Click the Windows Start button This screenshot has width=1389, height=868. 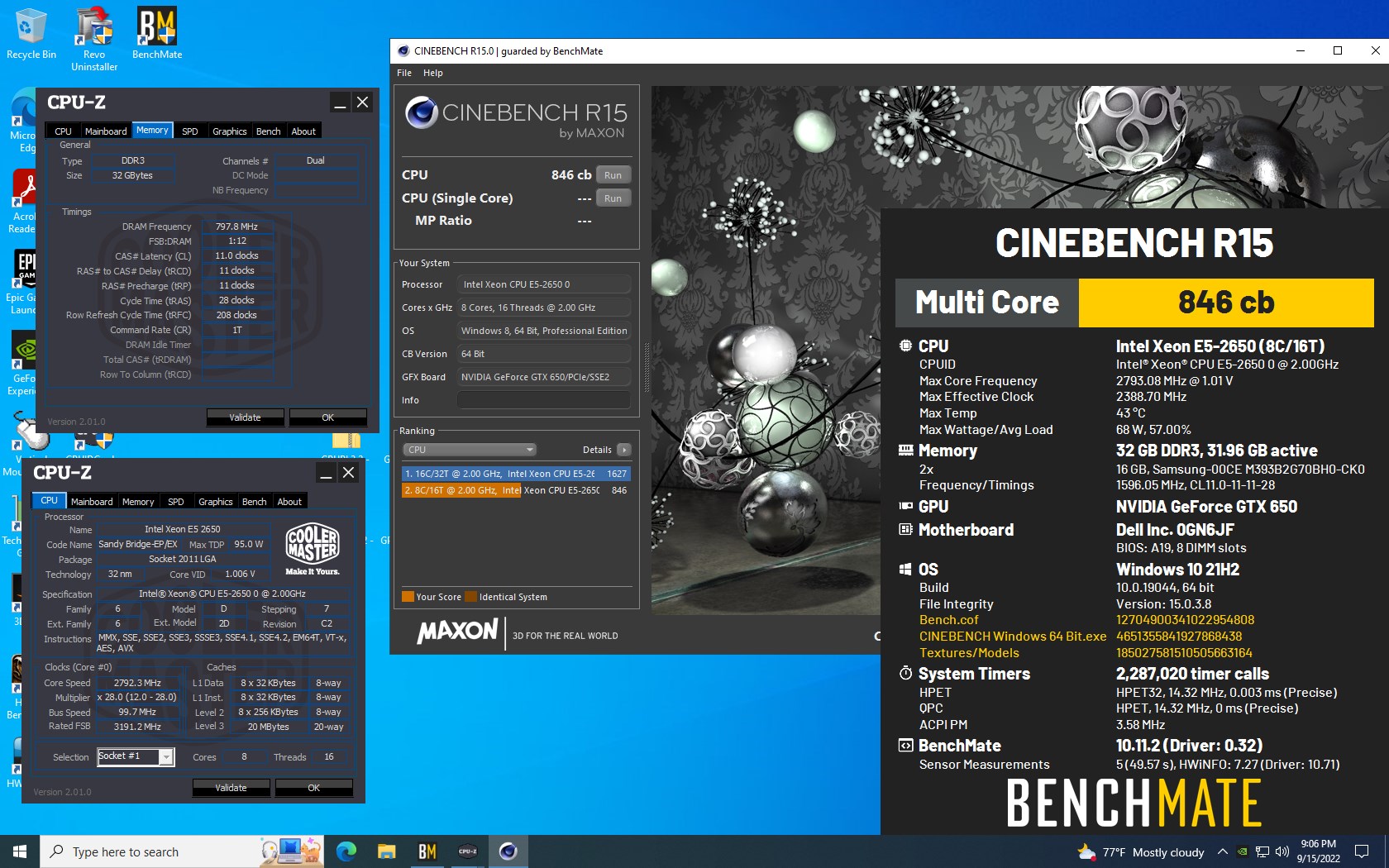20,851
